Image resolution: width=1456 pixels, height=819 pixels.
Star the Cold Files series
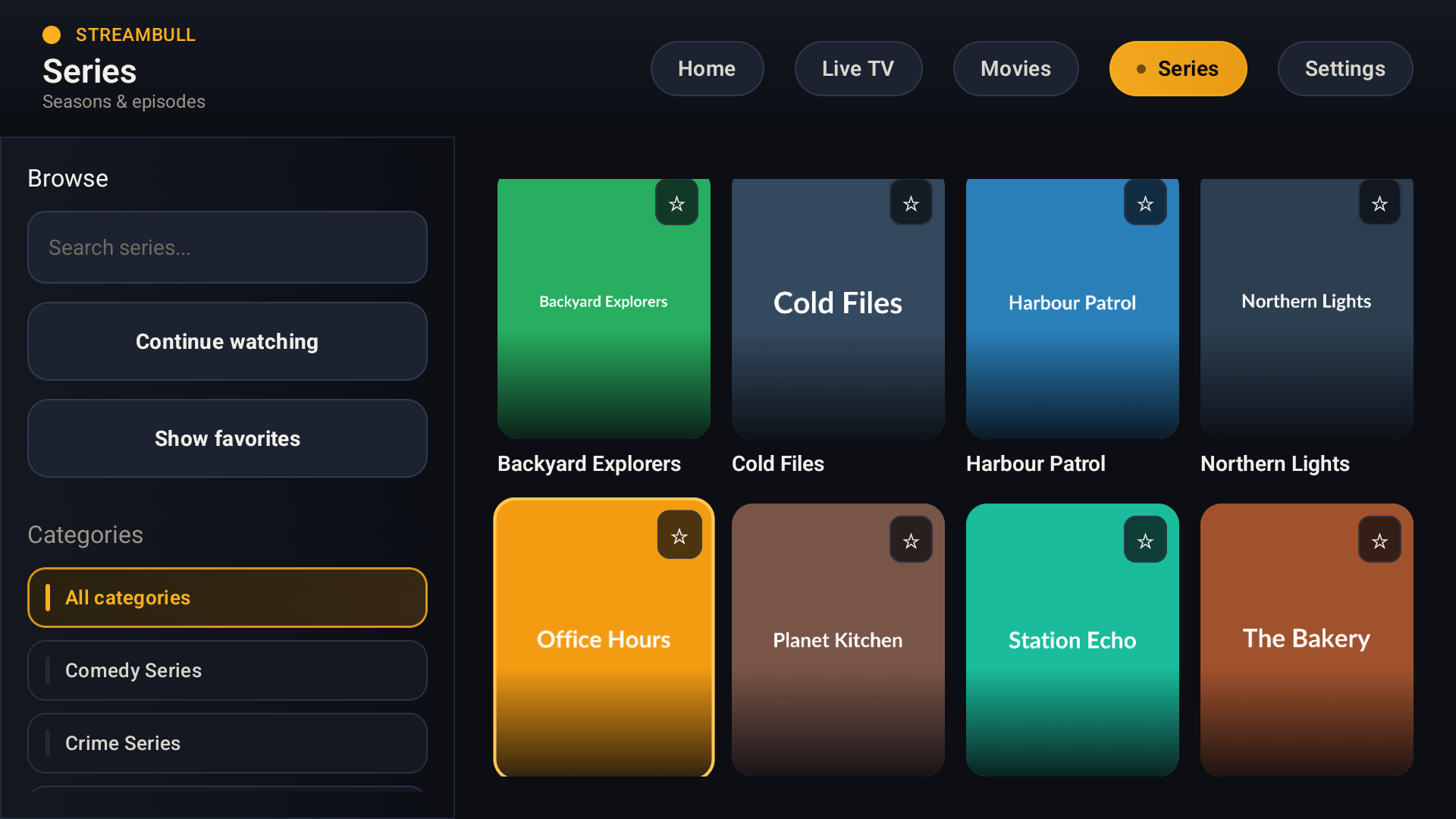point(911,203)
